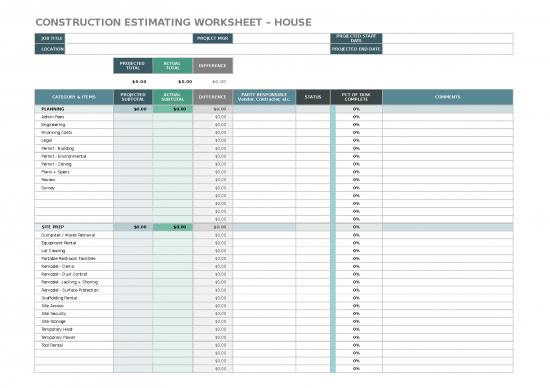Click the JOB TITLE label cell
550x388 pixels.
50,38
